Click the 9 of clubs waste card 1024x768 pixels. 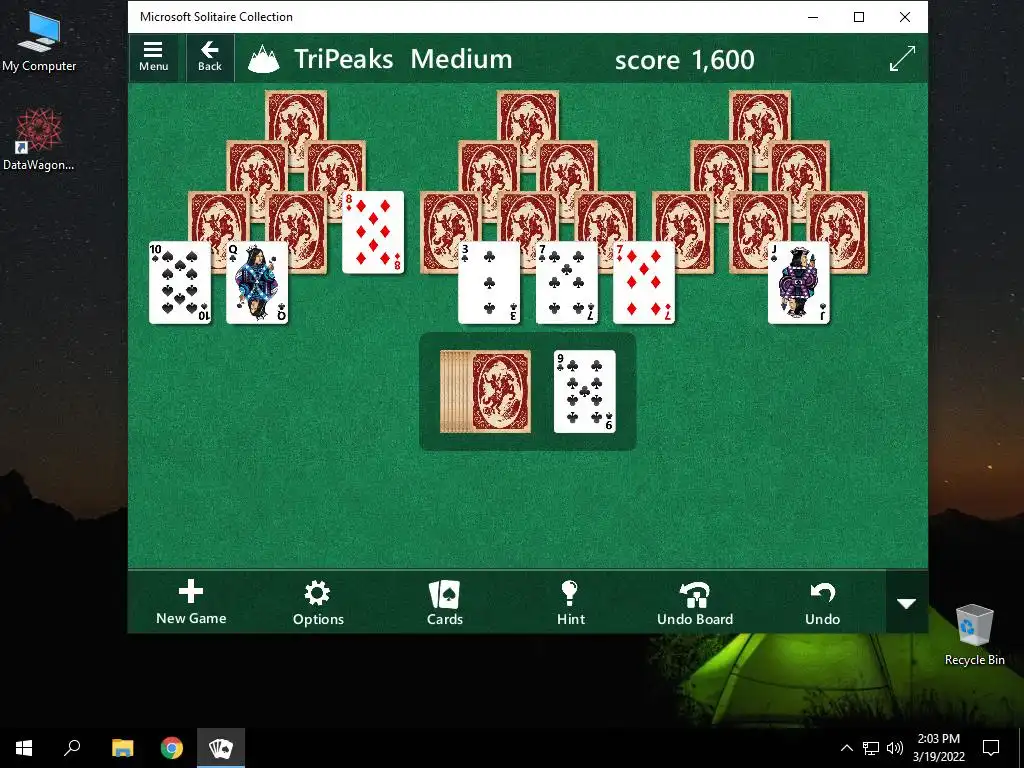pyautogui.click(x=584, y=391)
